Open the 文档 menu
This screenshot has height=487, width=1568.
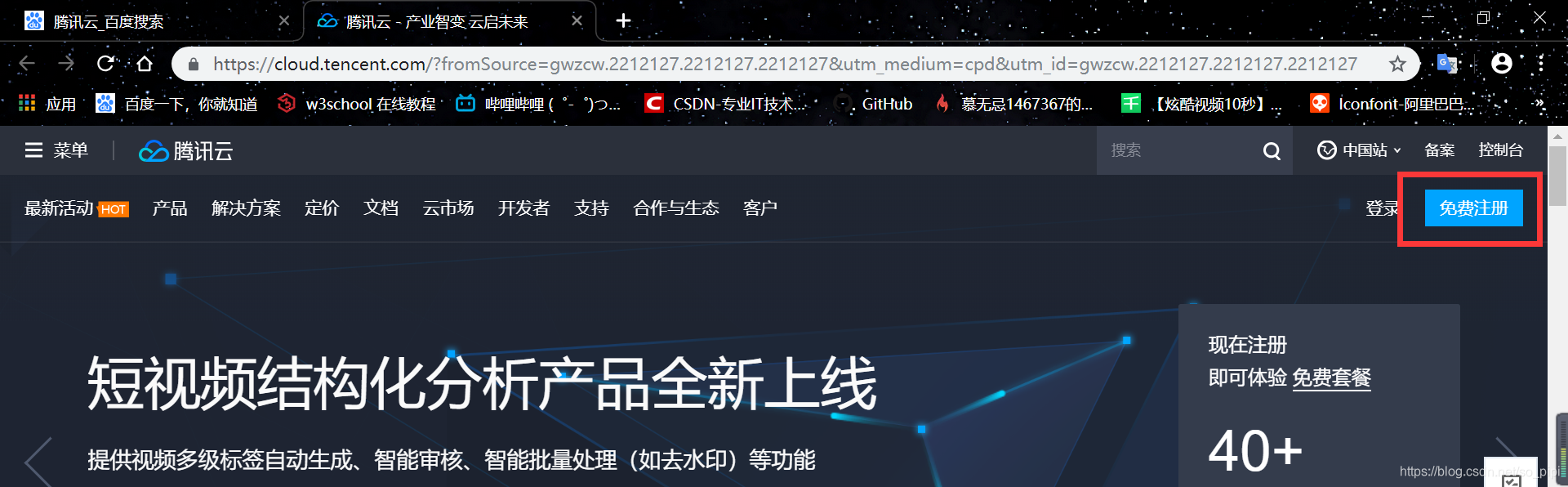click(x=381, y=208)
